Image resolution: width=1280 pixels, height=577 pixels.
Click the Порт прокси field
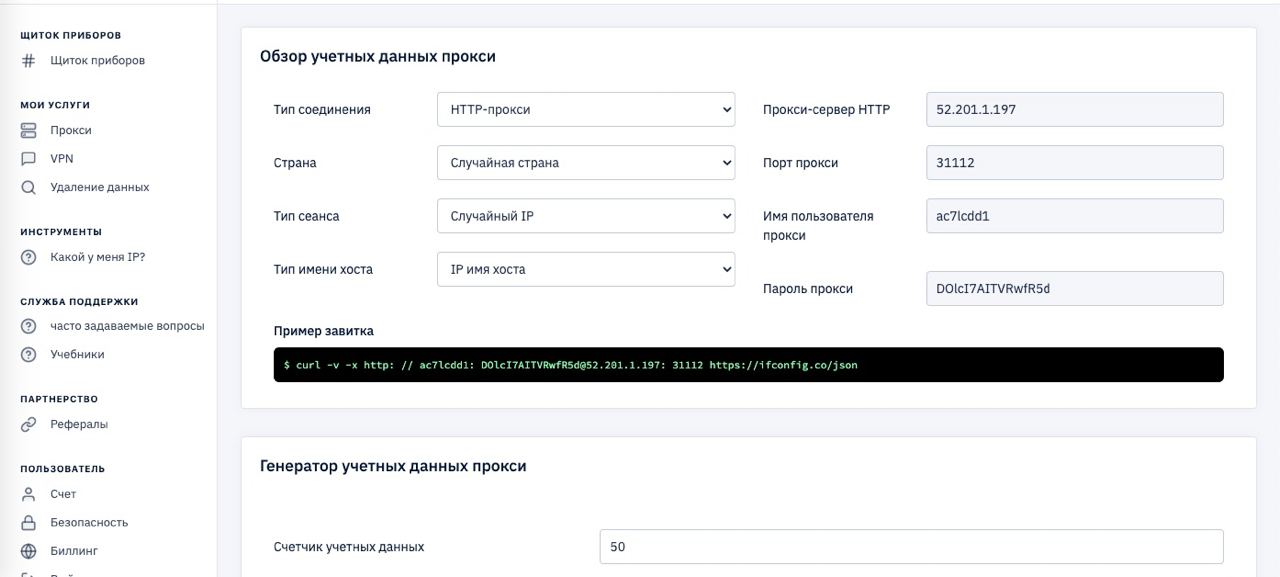point(1074,163)
